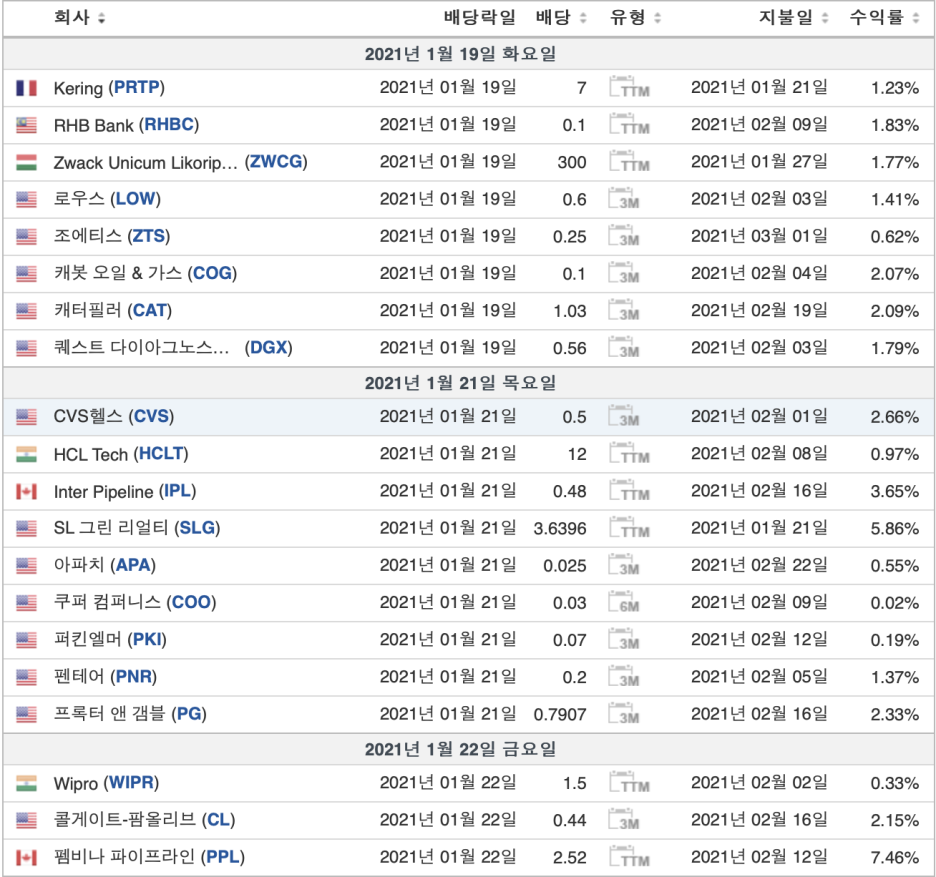936x877 pixels.
Task: Select the 2021년 1월 19일 화요일 date header
Action: 460,54
